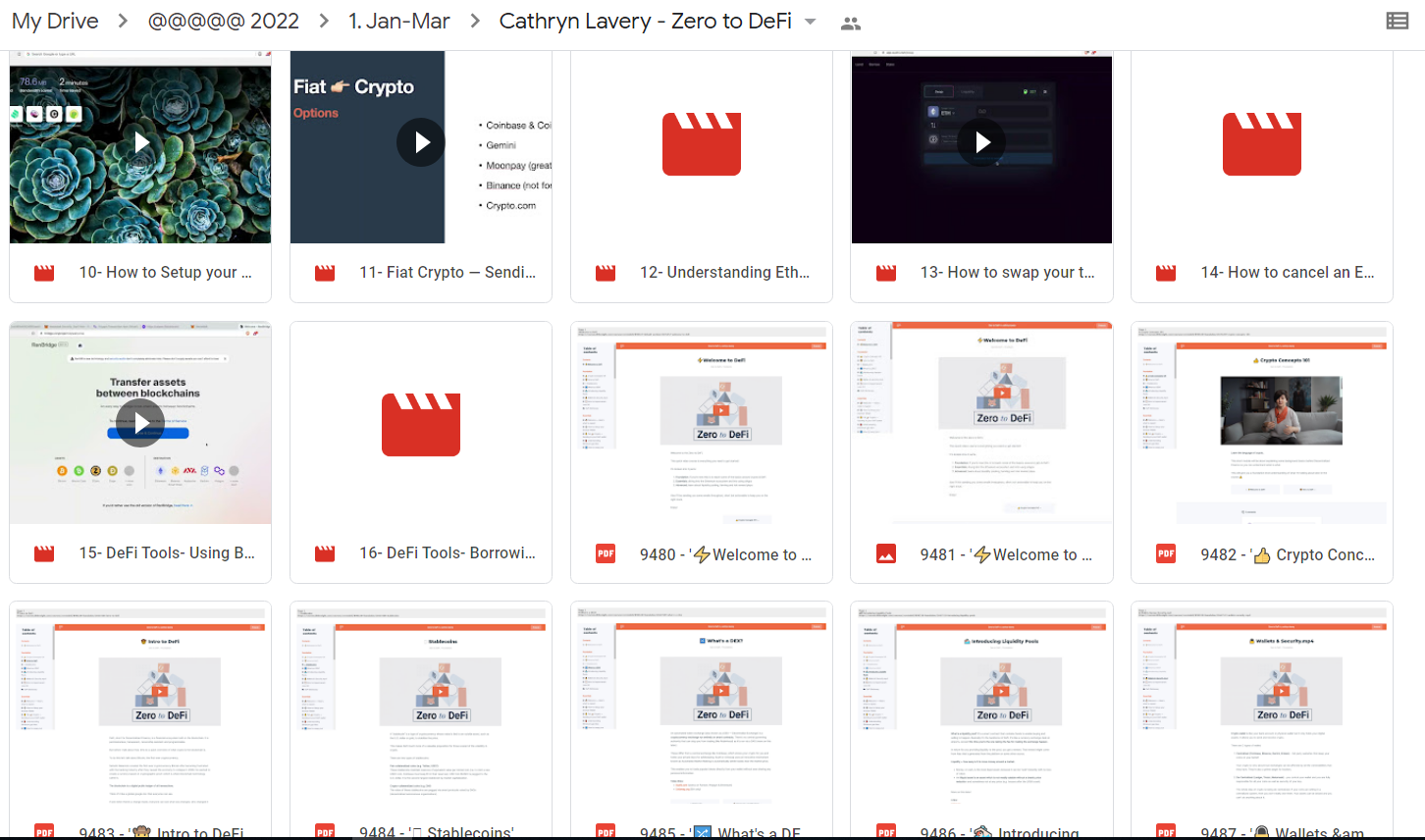This screenshot has width=1425, height=840.
Task: Select file name 10- How to Setup your
Action: coord(166,273)
